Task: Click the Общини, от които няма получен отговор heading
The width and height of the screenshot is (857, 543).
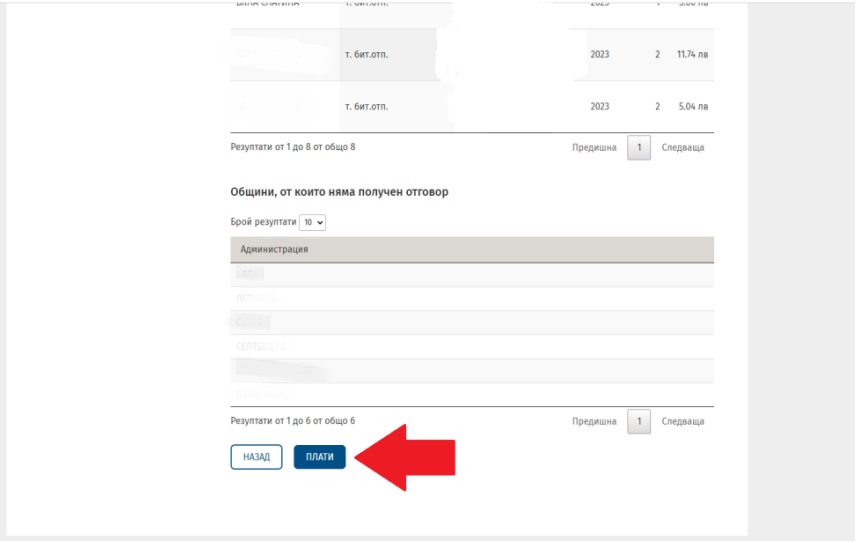Action: (x=339, y=192)
